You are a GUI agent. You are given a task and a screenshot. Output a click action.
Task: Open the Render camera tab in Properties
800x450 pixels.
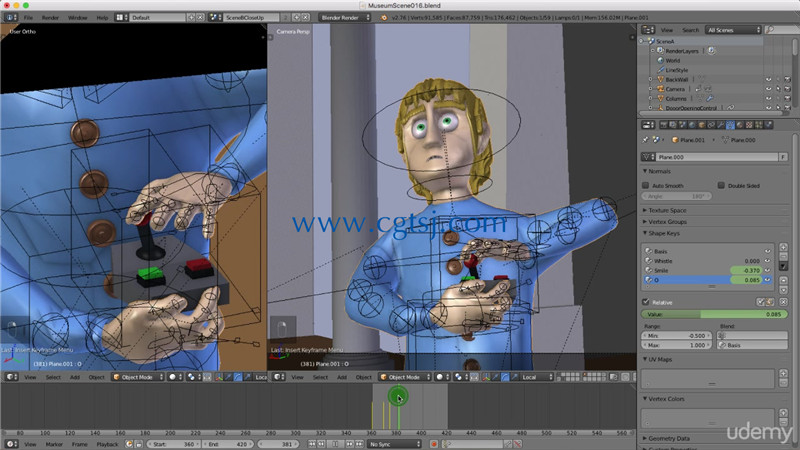[663, 124]
